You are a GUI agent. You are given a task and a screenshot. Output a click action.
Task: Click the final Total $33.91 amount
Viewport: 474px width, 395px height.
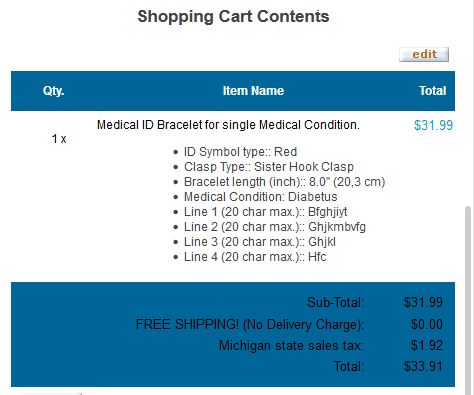coord(423,367)
